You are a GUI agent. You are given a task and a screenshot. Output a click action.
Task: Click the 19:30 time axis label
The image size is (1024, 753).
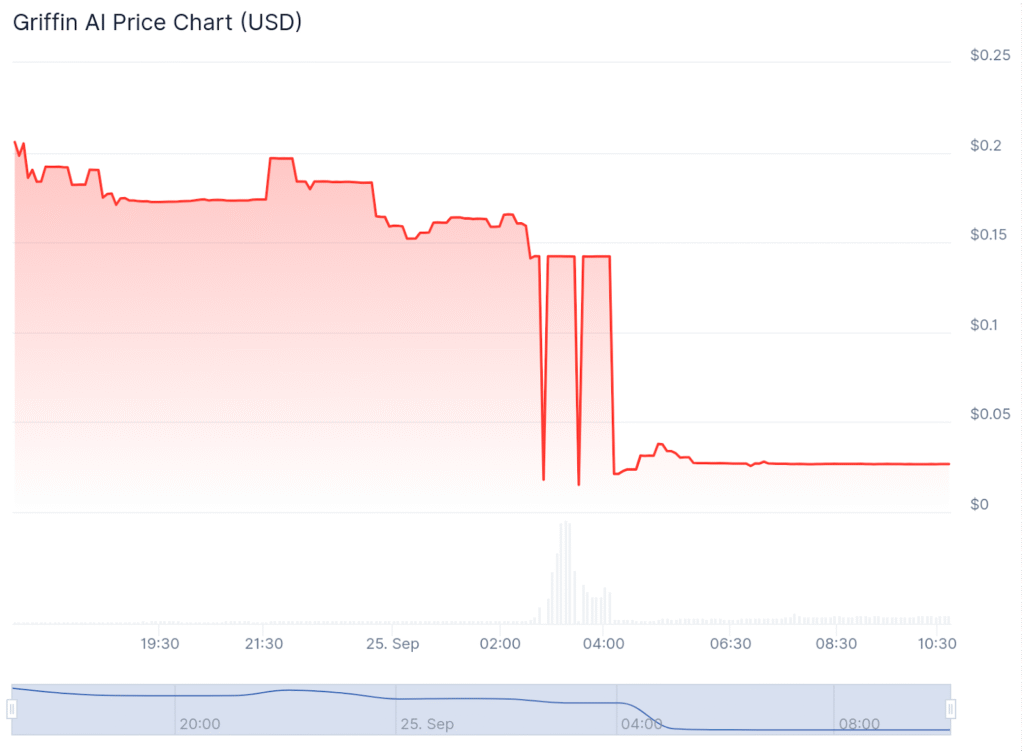pos(159,643)
